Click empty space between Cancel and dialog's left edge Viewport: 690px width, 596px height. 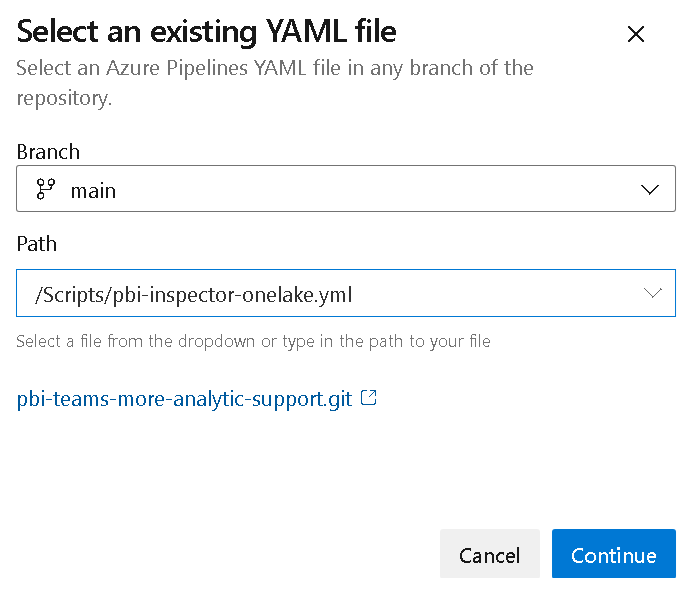pos(220,554)
